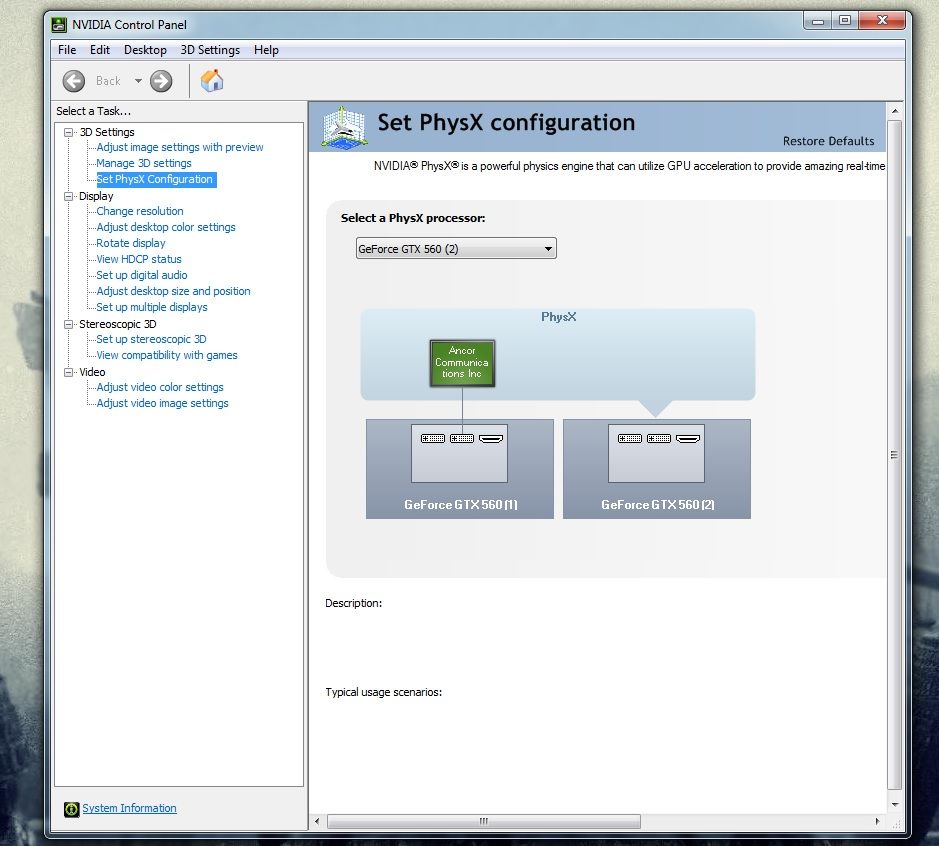The image size is (939, 846).
Task: Select the GeForce GTX 560 (1) card graphic
Action: point(460,468)
